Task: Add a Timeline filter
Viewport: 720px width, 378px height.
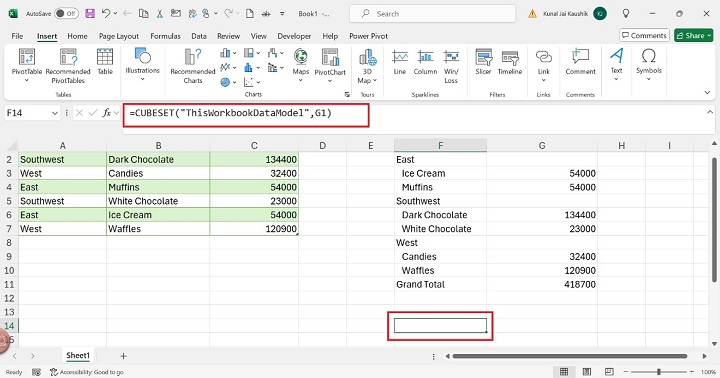Action: [x=510, y=62]
